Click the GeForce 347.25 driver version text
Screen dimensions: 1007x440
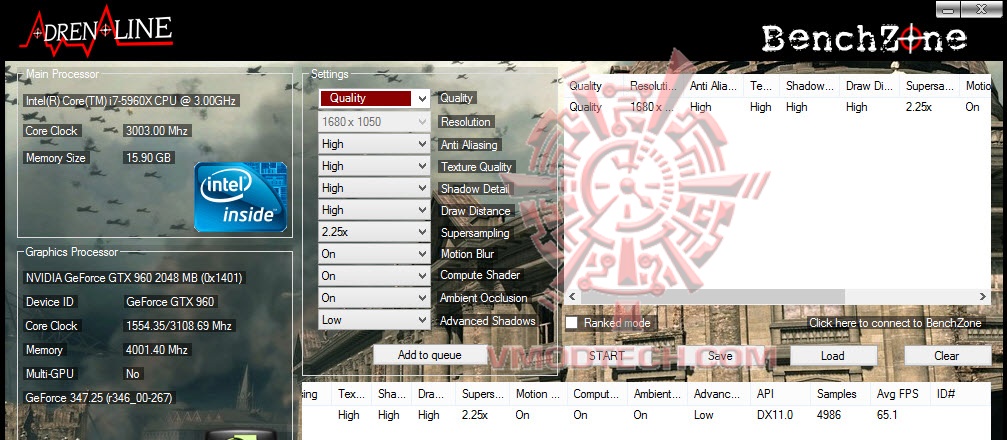(98, 398)
